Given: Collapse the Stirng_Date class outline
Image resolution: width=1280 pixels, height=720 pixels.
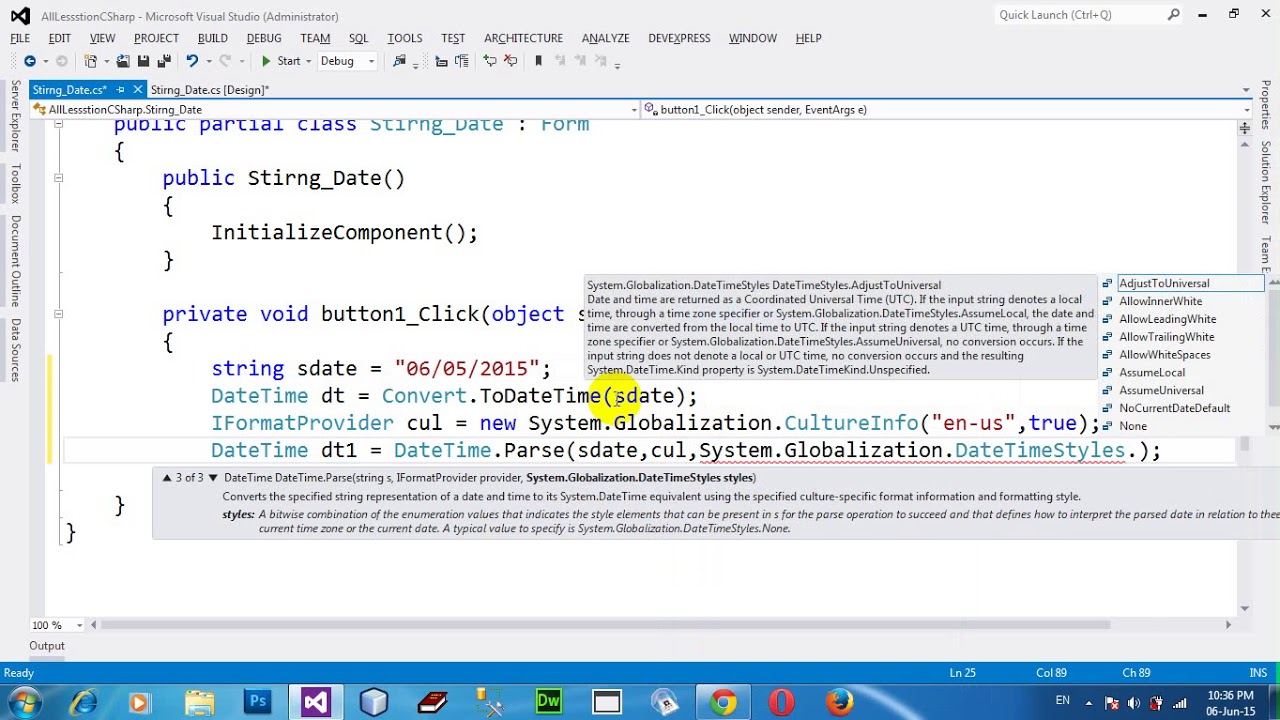Looking at the screenshot, I should (58, 124).
